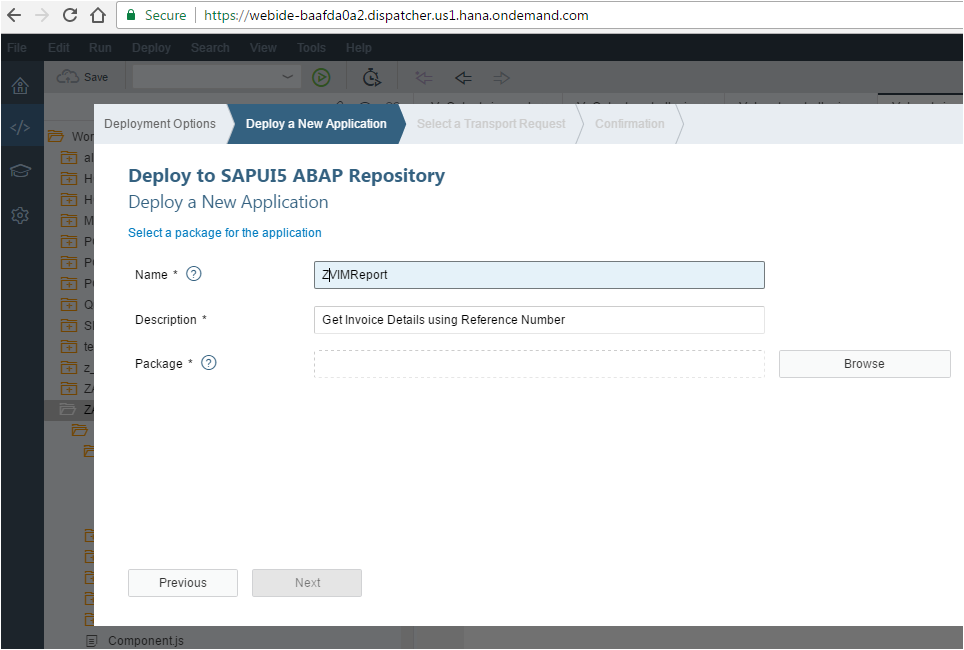The height and width of the screenshot is (650, 964).
Task: Go to the Deployment Options step
Action: [160, 124]
